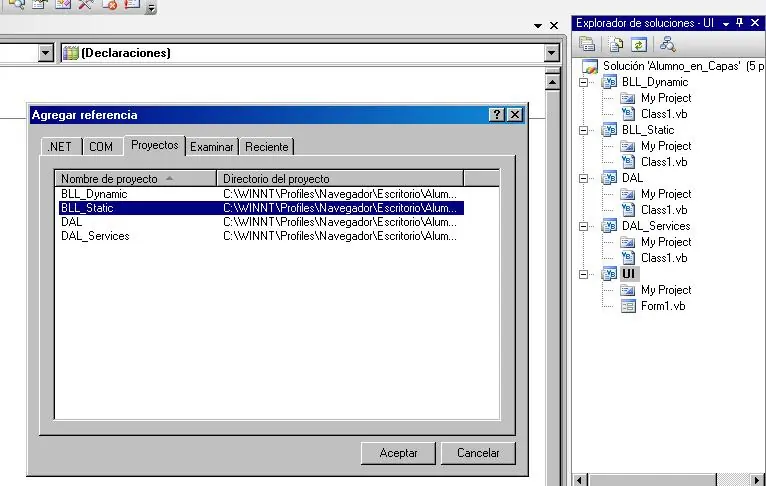Click solution explorer horizontal scrollbar left arrow
Screen dimensions: 766x486
coord(580,480)
